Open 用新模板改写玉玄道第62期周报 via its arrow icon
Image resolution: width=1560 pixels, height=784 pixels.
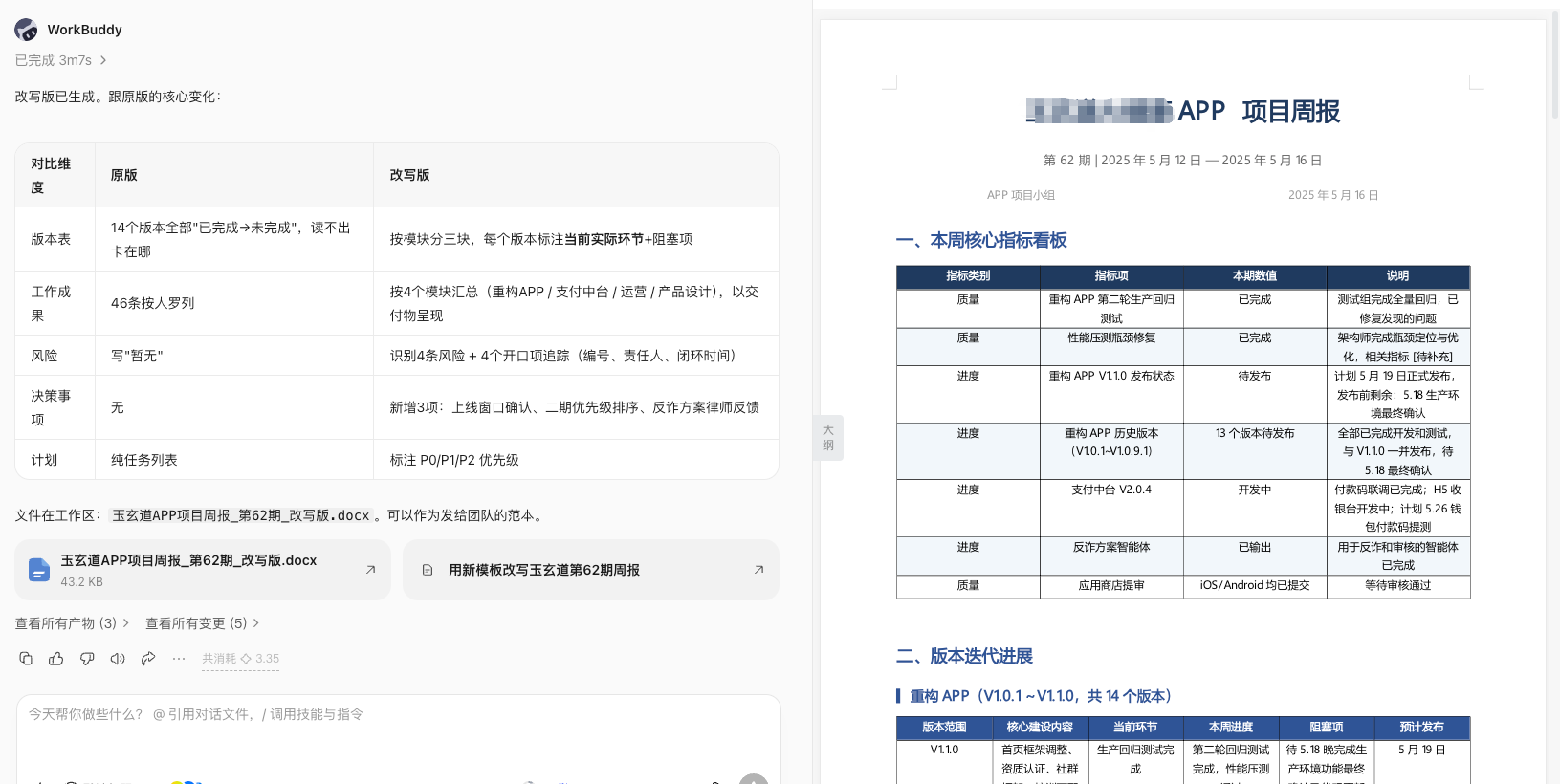click(758, 570)
